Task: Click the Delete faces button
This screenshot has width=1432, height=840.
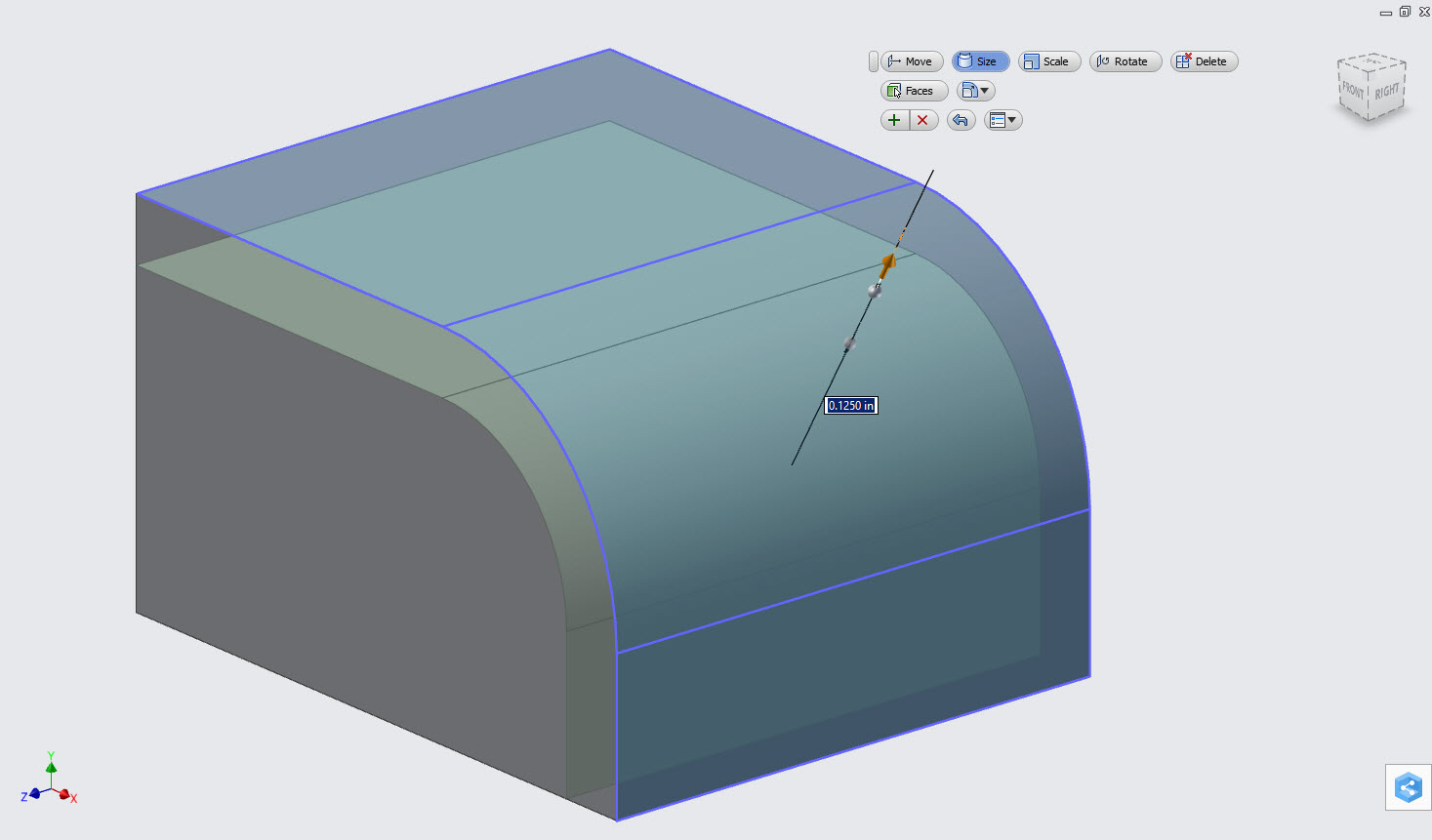Action: (1204, 61)
